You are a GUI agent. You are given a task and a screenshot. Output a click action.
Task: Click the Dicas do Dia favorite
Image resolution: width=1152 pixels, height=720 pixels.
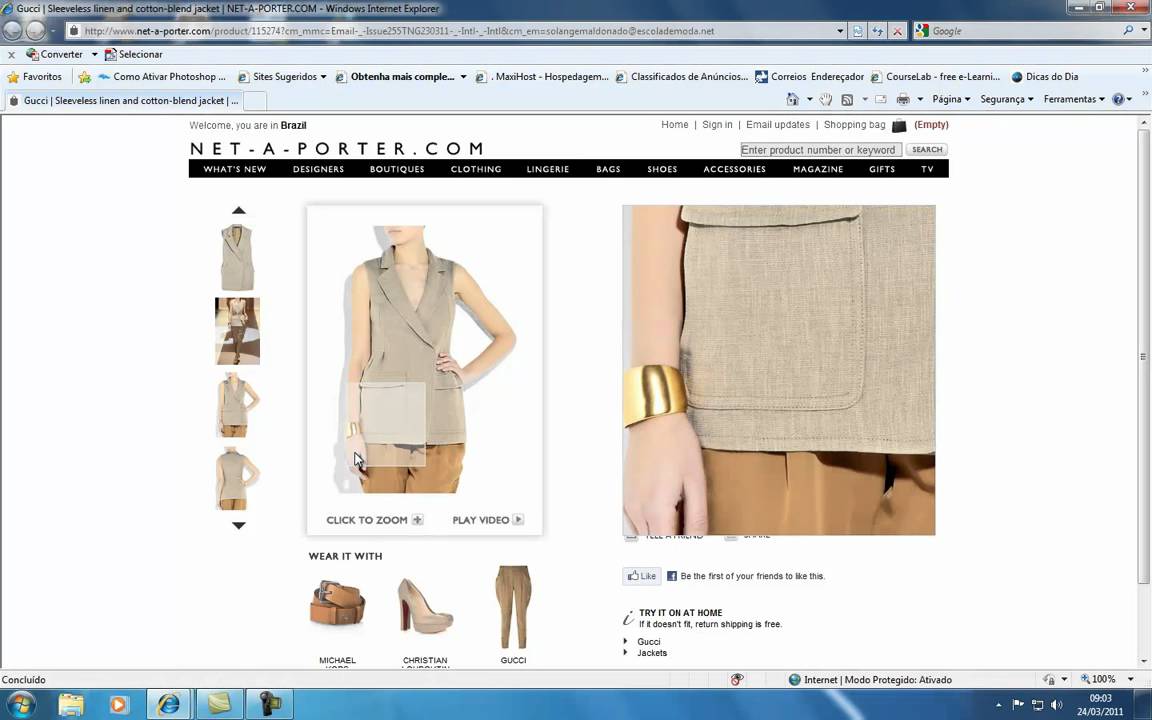(1045, 76)
